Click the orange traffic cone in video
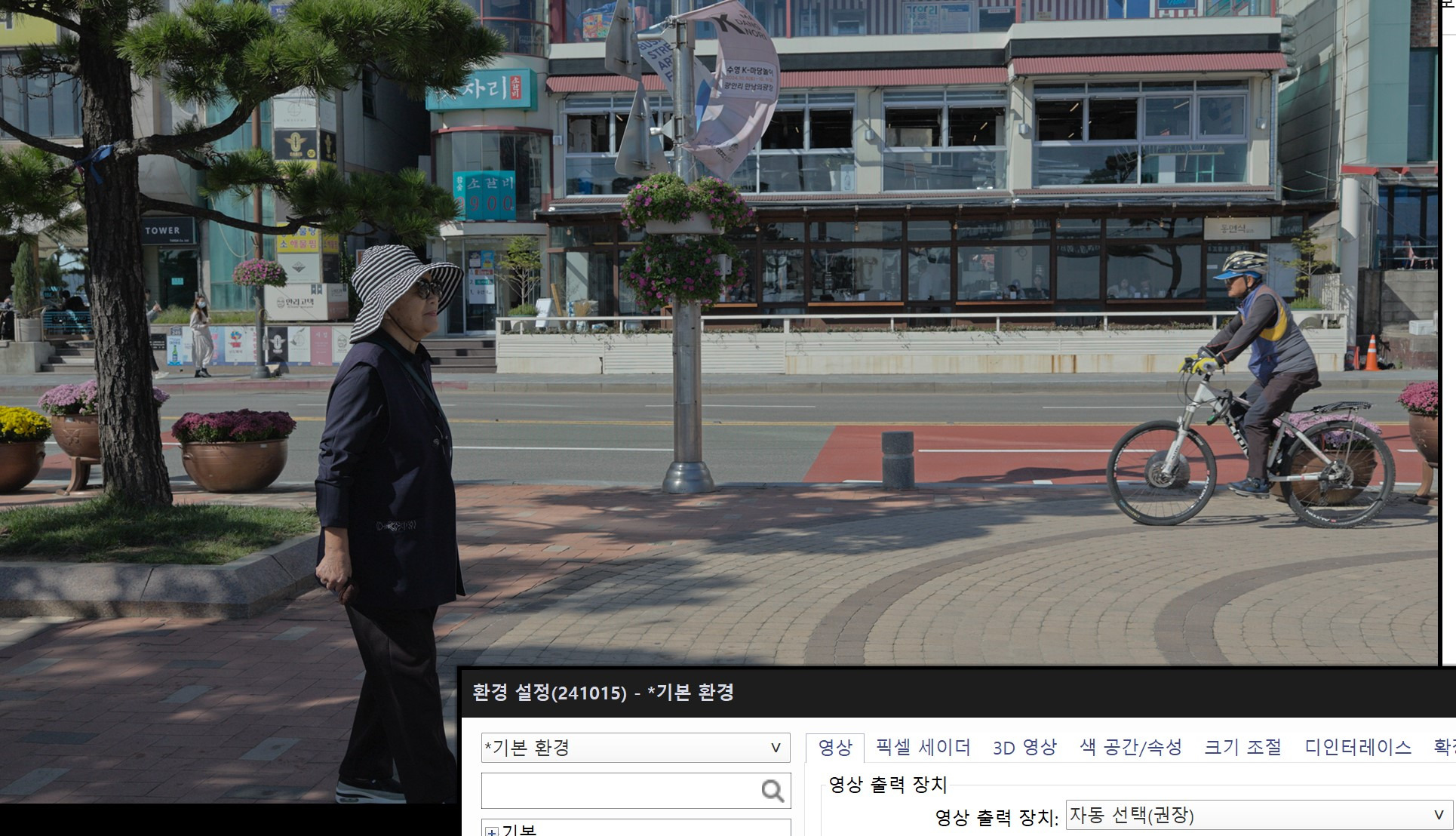The width and height of the screenshot is (1456, 836). click(1372, 354)
